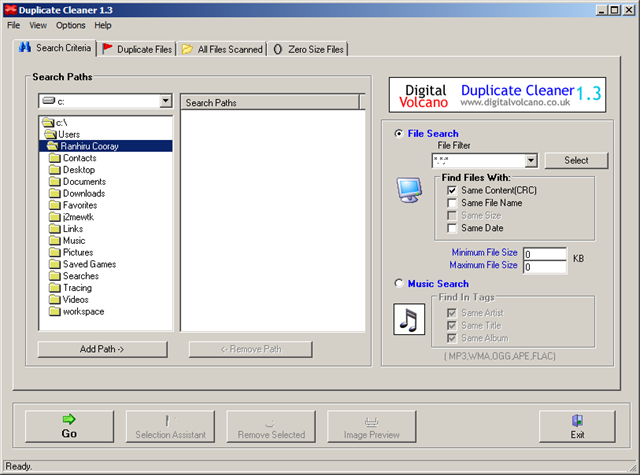
Task: Click the Music folder icon
Action: [54, 241]
